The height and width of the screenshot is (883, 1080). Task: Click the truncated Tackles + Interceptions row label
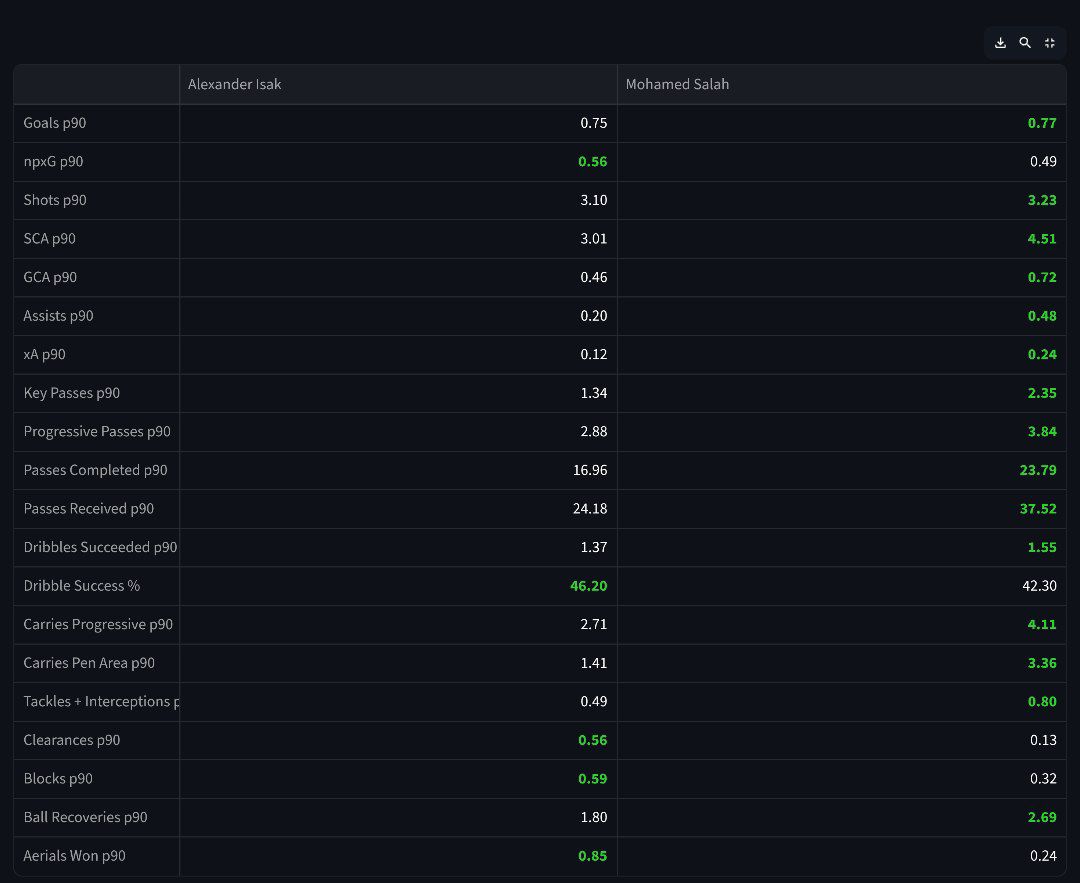(100, 702)
